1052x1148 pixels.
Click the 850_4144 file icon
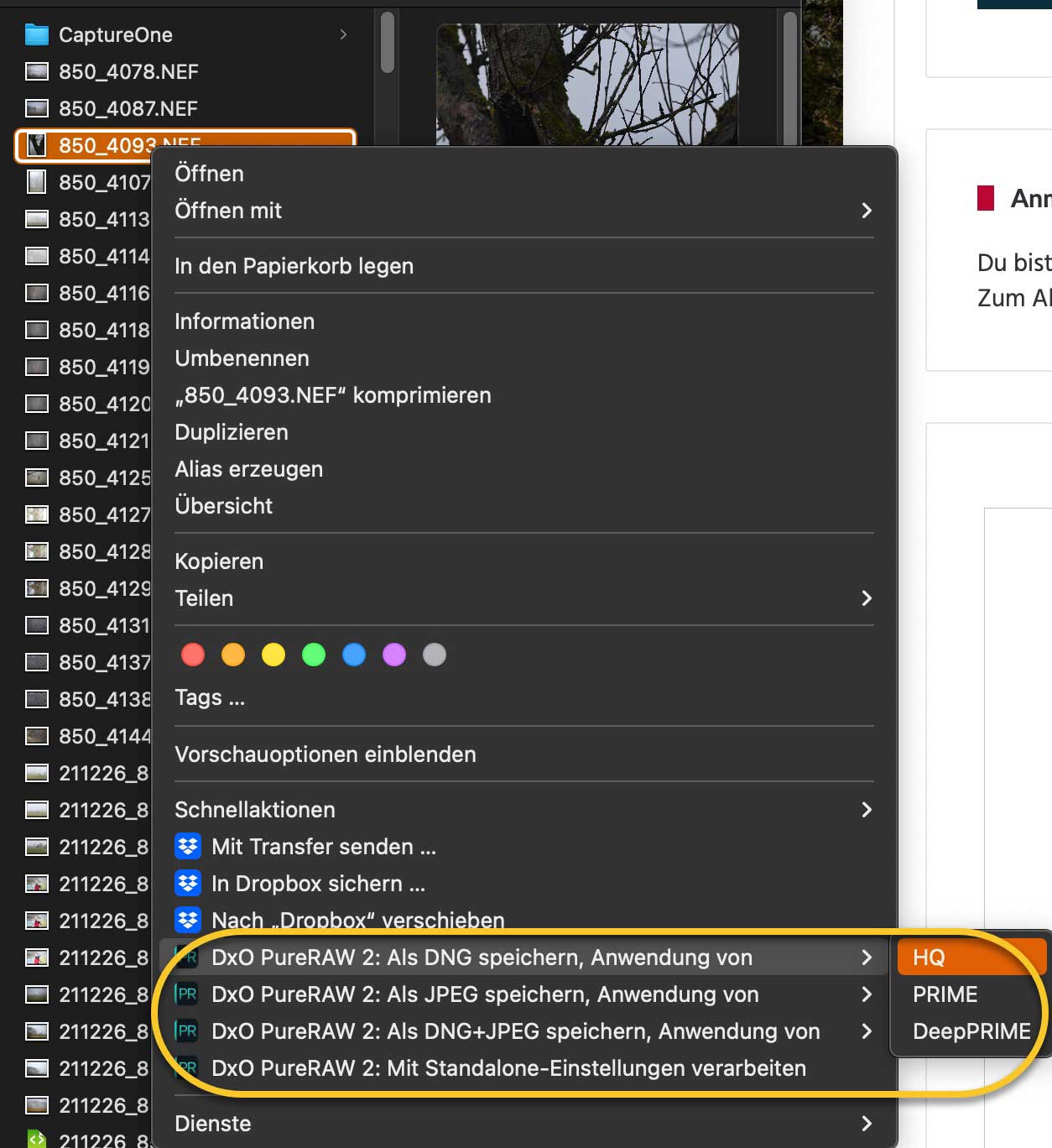pos(37,736)
